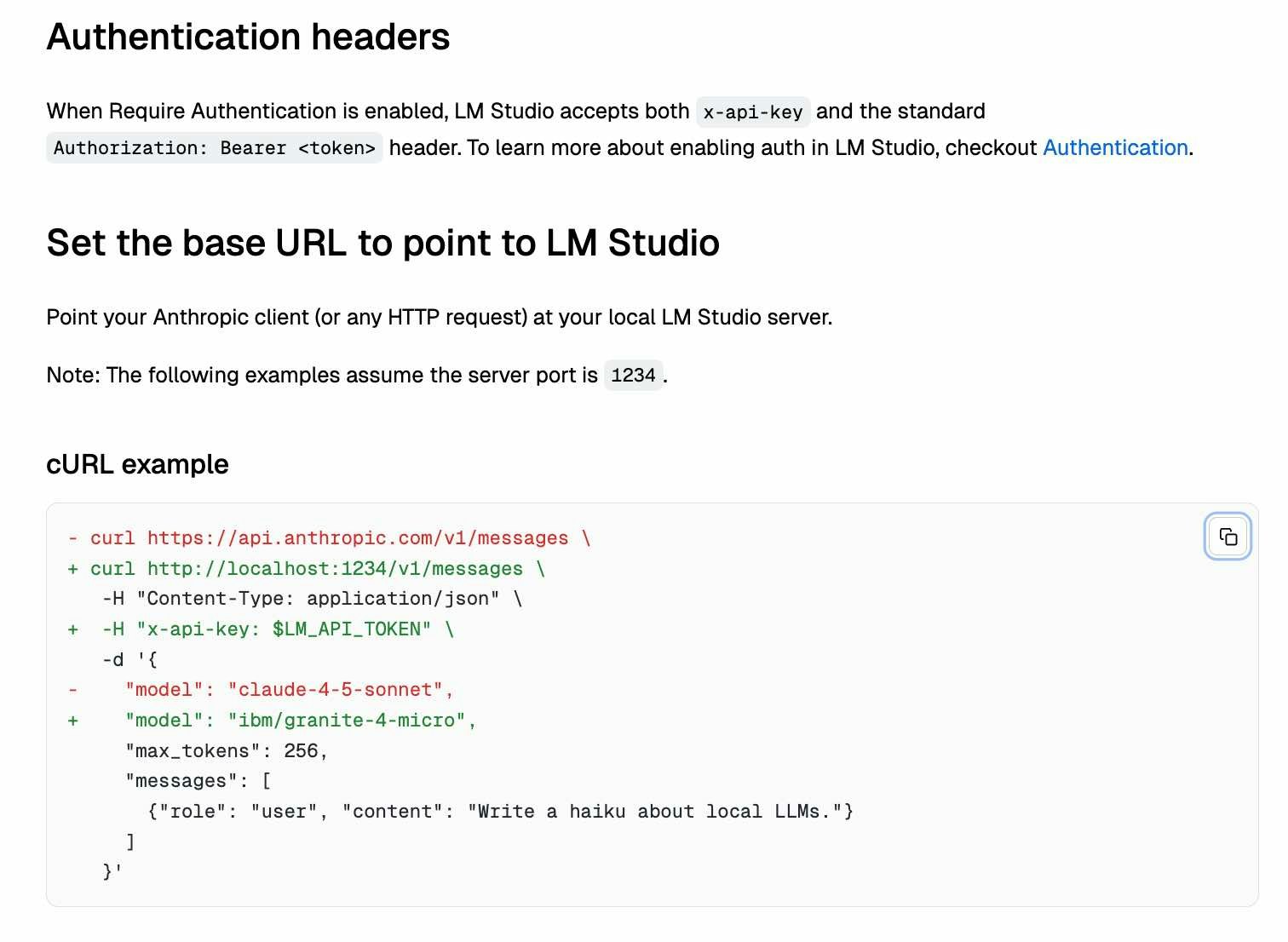Click the 'Note: The following examples' sentence
This screenshot has height=942, width=1288.
[x=357, y=376]
